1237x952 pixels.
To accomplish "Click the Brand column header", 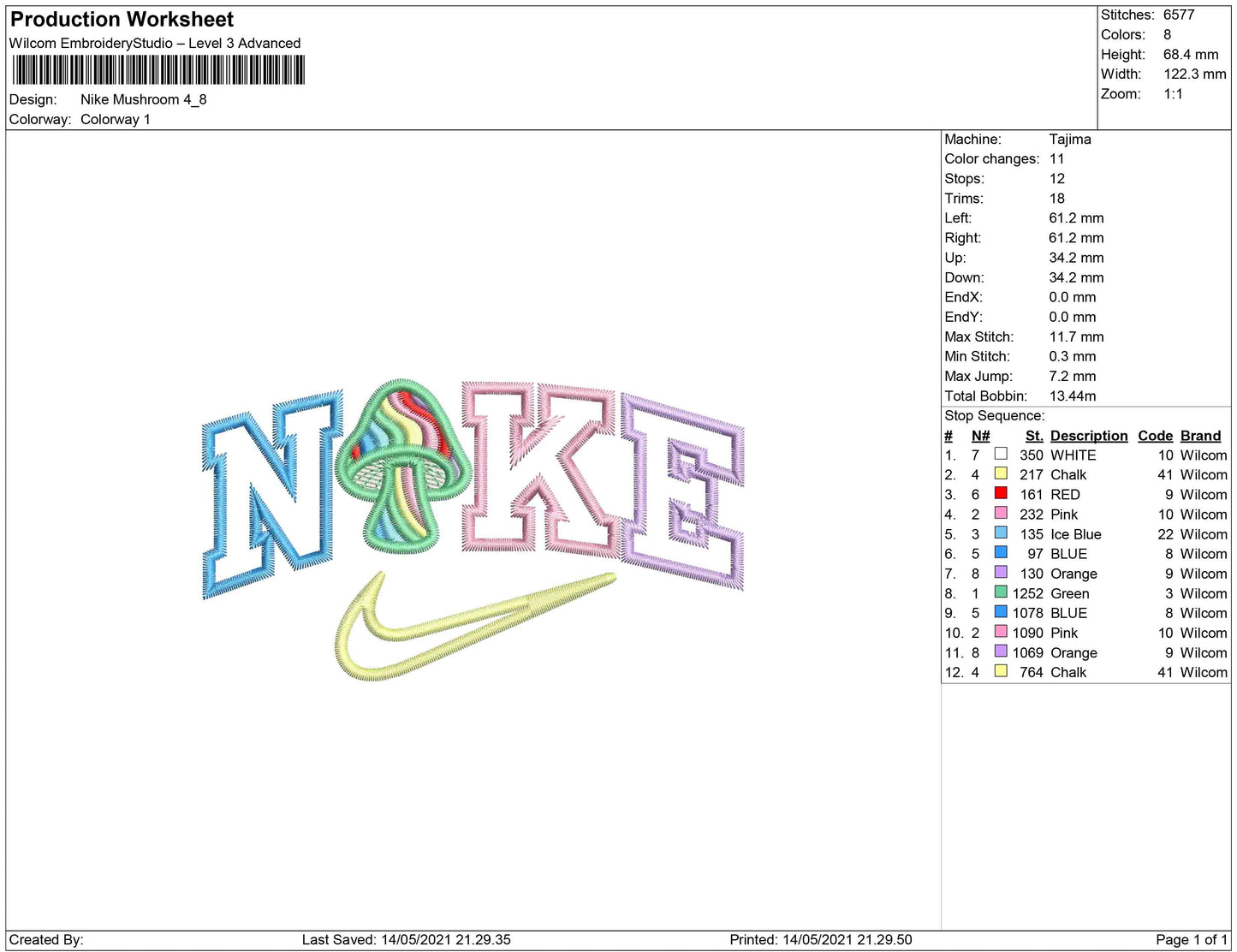I will pyautogui.click(x=1200, y=436).
